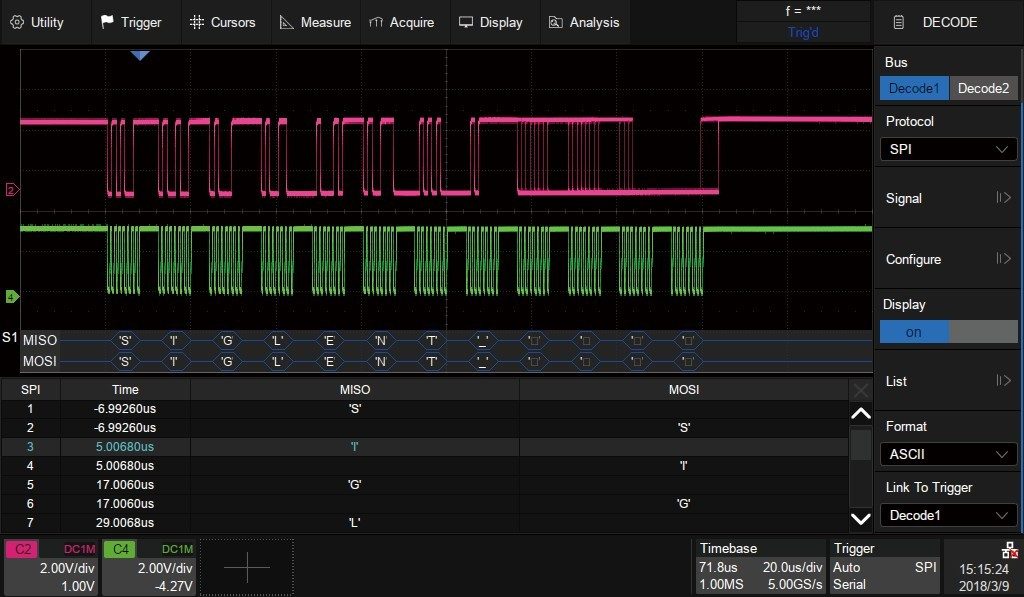The image size is (1024, 597).
Task: Open the List settings
Action: tap(948, 381)
